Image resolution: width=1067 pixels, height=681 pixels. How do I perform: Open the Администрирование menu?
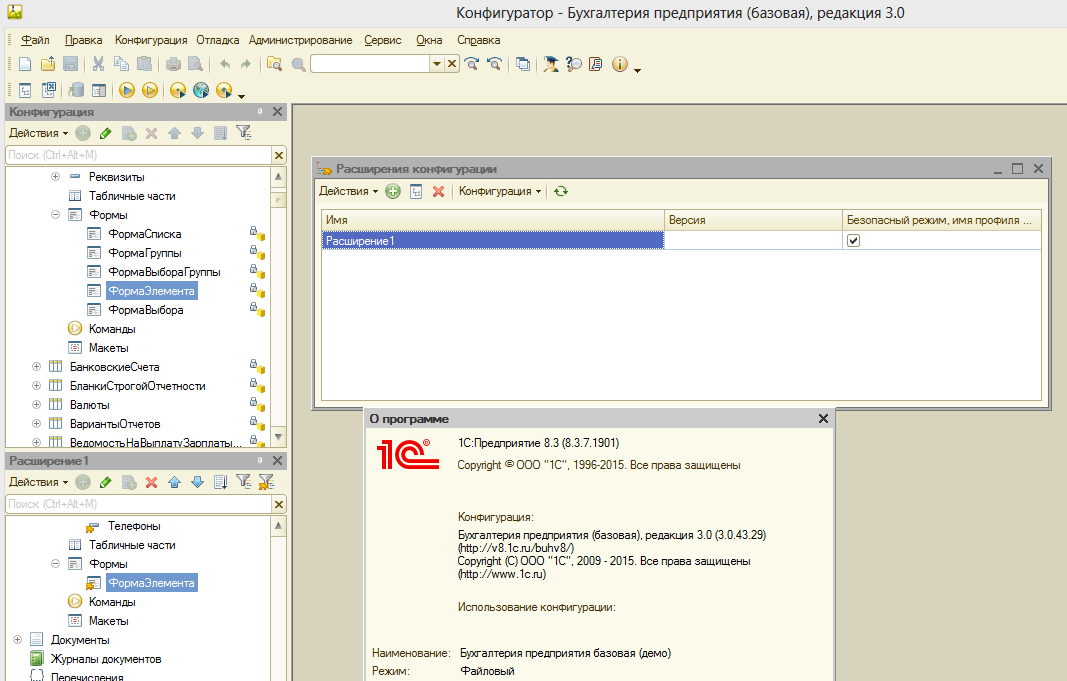coord(301,40)
